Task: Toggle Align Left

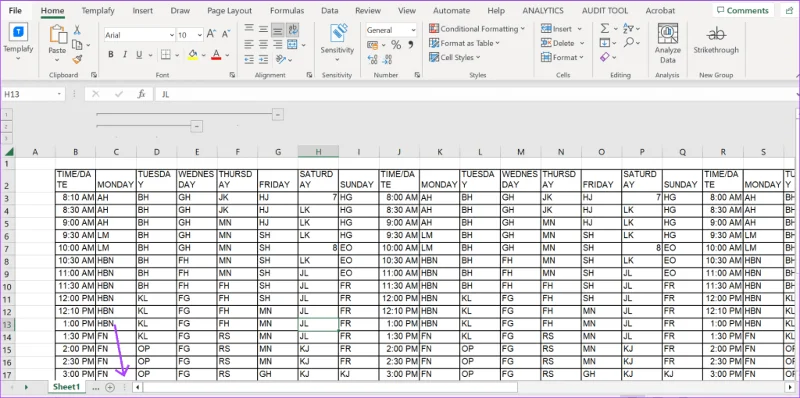Action: click(249, 44)
